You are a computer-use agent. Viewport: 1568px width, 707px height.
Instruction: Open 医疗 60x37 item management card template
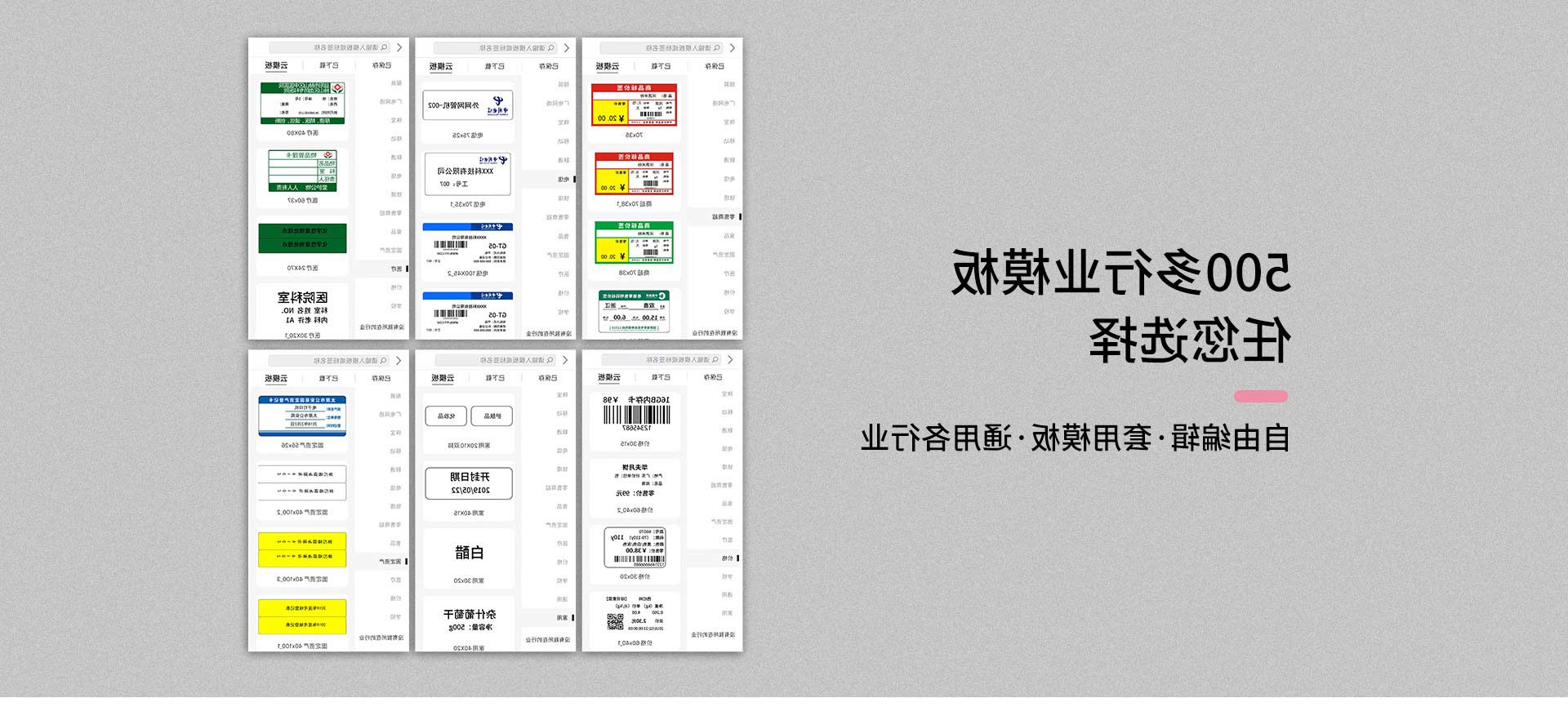pyautogui.click(x=302, y=176)
